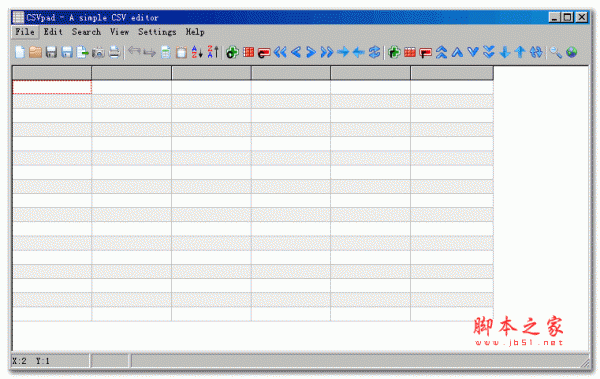The width and height of the screenshot is (600, 379).
Task: Click the window resize grip corner
Action: [585, 362]
